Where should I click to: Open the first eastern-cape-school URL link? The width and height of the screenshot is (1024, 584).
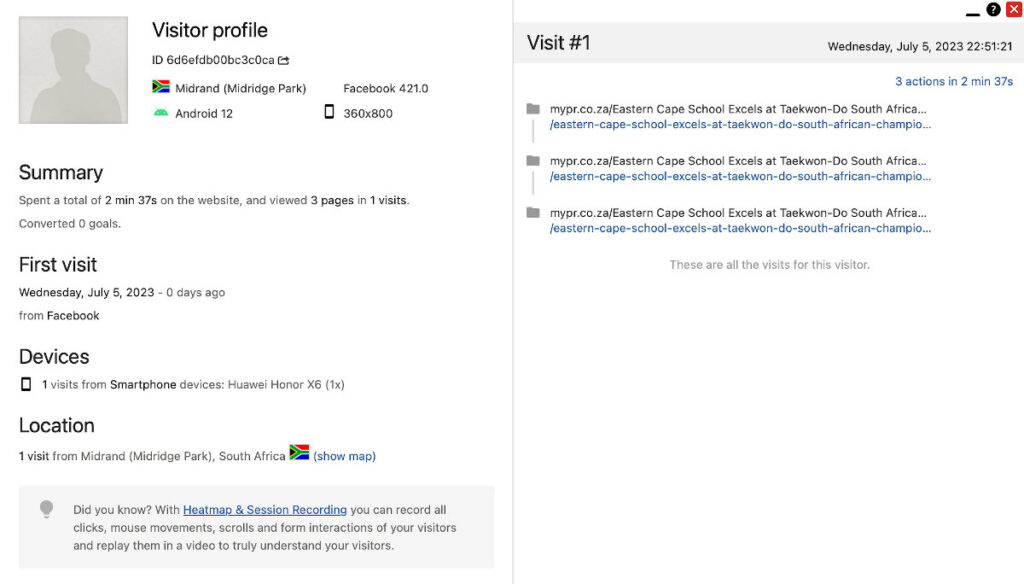tap(740, 124)
